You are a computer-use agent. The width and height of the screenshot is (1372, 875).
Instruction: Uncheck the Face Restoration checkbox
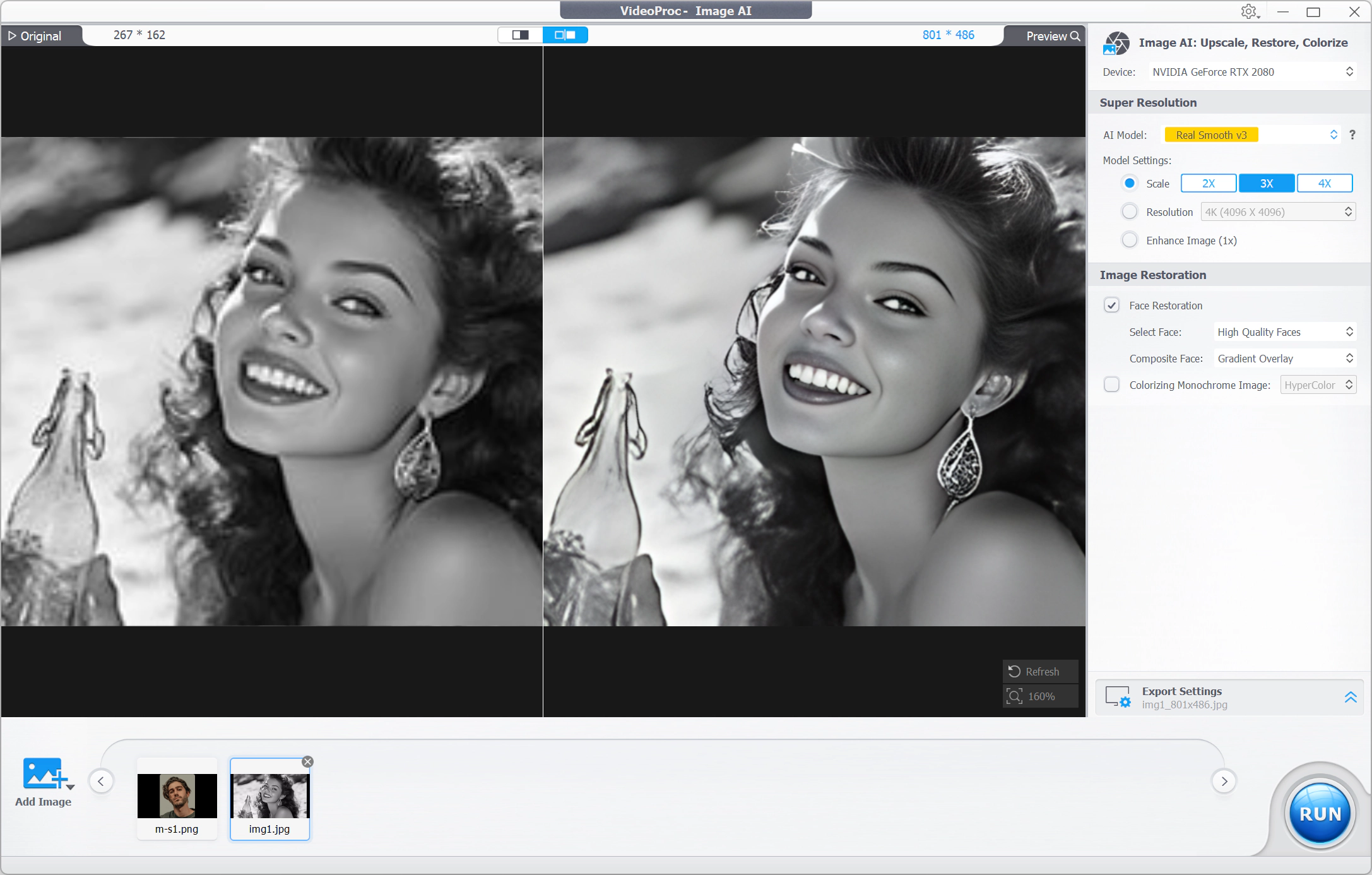(x=1111, y=305)
